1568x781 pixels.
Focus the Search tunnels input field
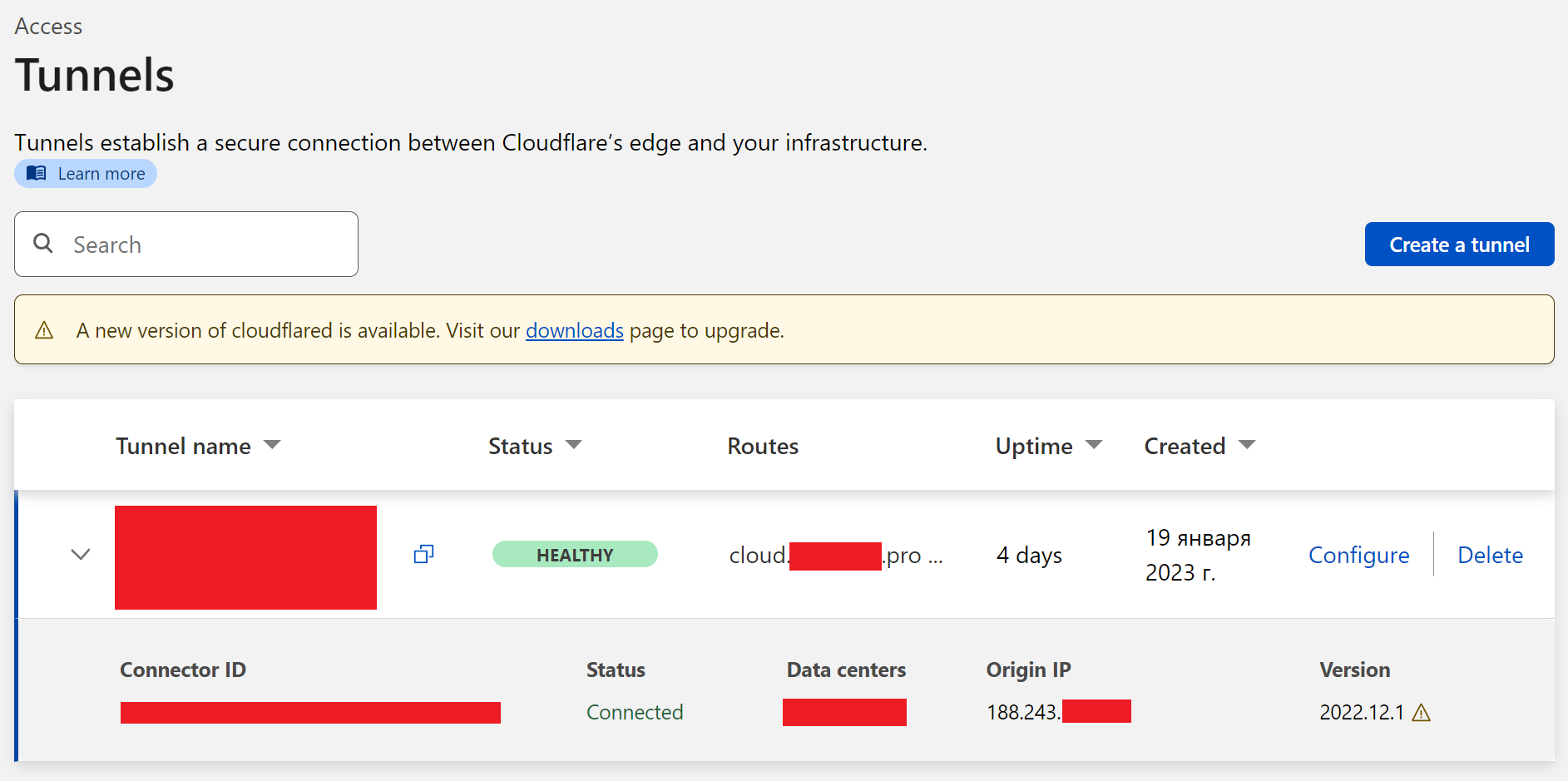[x=208, y=245]
